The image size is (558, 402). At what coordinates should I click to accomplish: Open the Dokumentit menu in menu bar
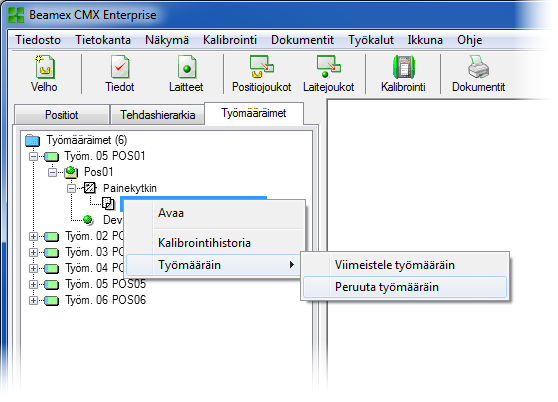point(302,40)
